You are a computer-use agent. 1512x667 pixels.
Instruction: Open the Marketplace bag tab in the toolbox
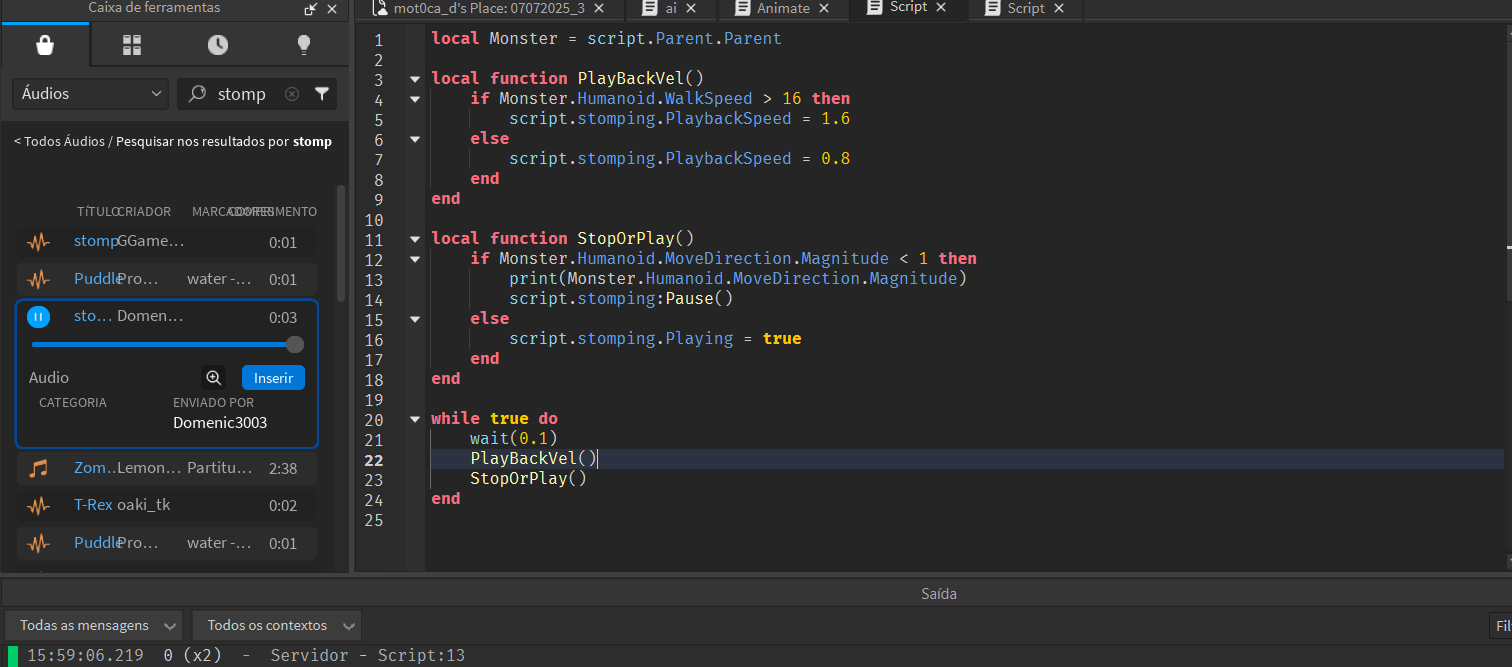(x=45, y=45)
